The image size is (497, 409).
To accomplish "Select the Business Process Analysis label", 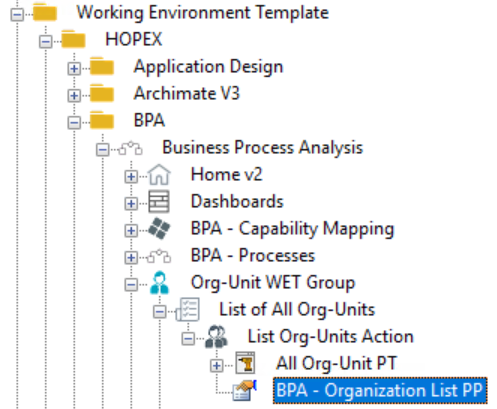I will [x=262, y=148].
